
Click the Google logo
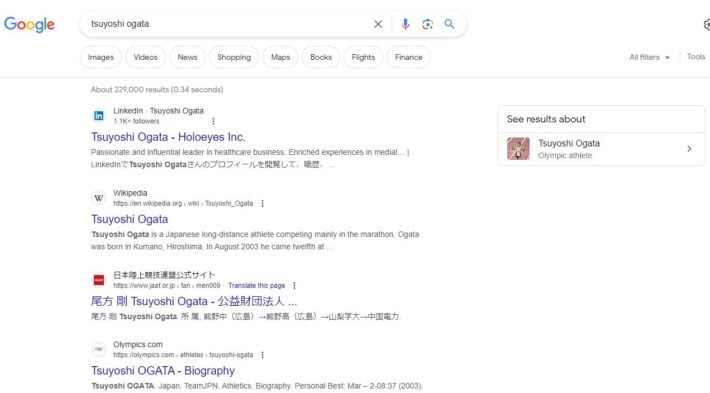[x=29, y=24]
